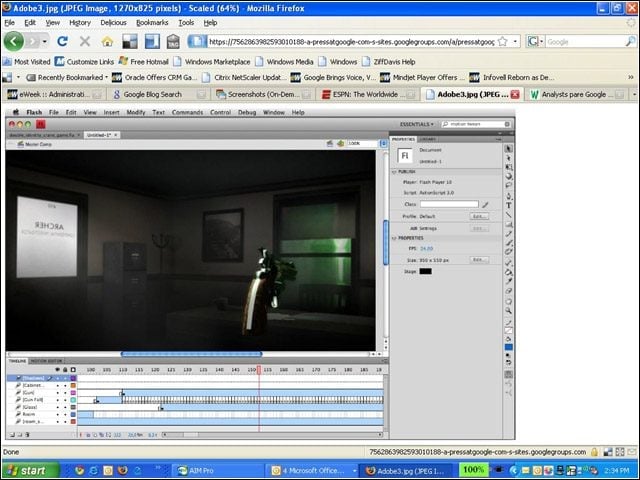The height and width of the screenshot is (480, 640).
Task: Toggle visibility dot for Room layer
Action: tap(58, 414)
